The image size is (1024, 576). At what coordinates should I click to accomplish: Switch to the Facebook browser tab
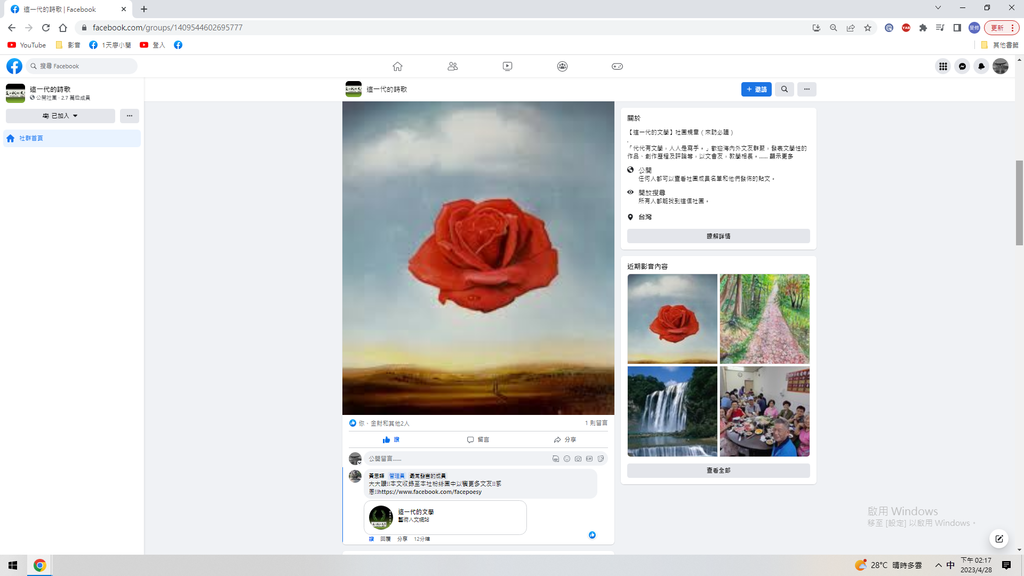coord(60,9)
